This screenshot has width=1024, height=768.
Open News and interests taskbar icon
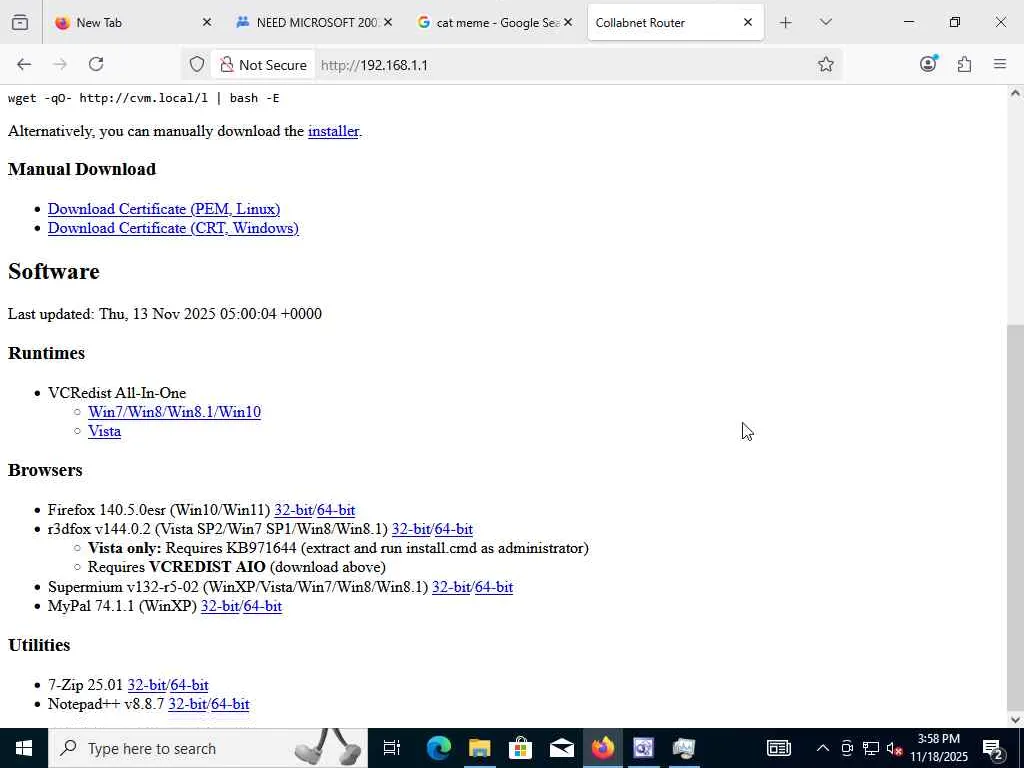[x=778, y=748]
